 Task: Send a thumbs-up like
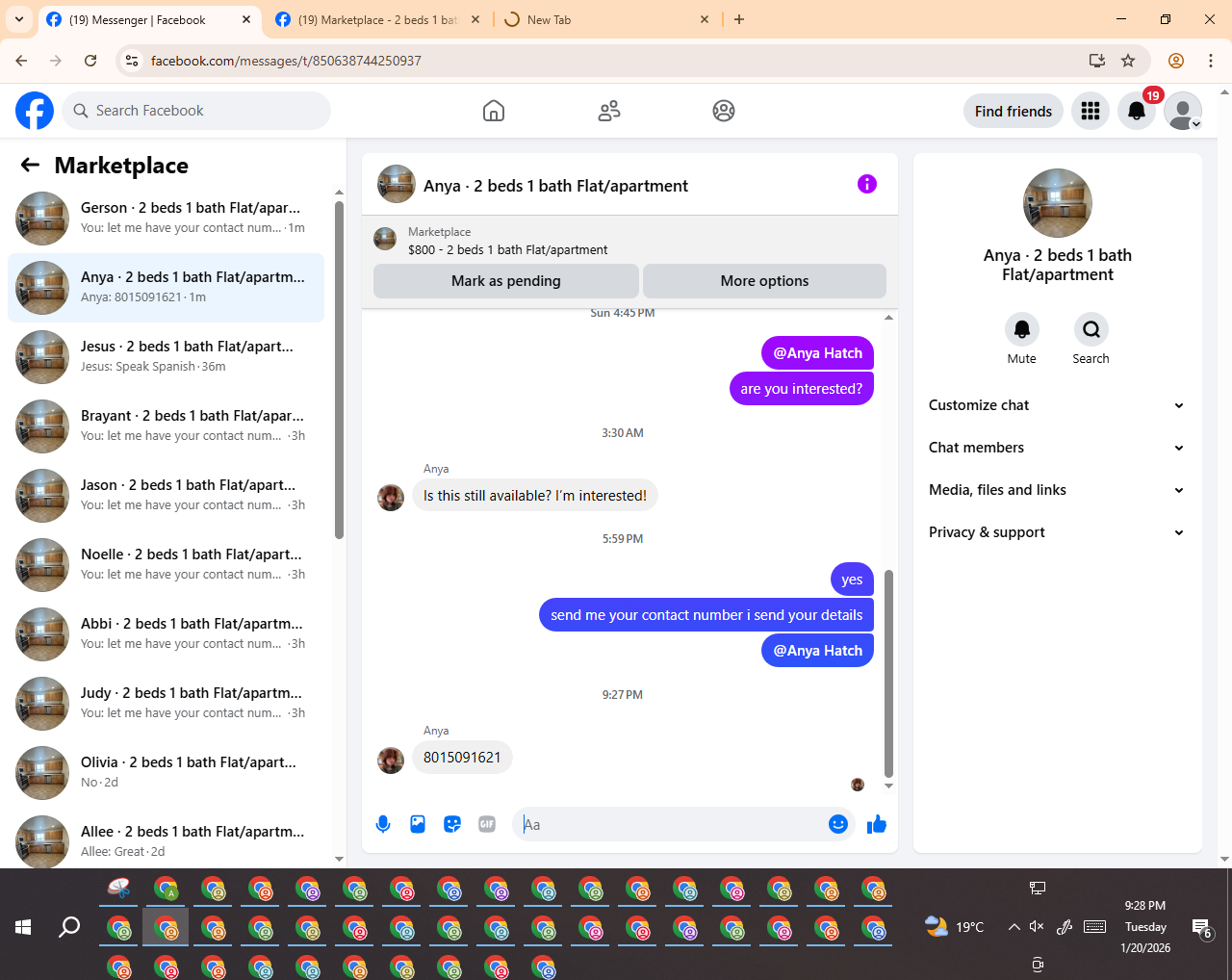point(877,824)
